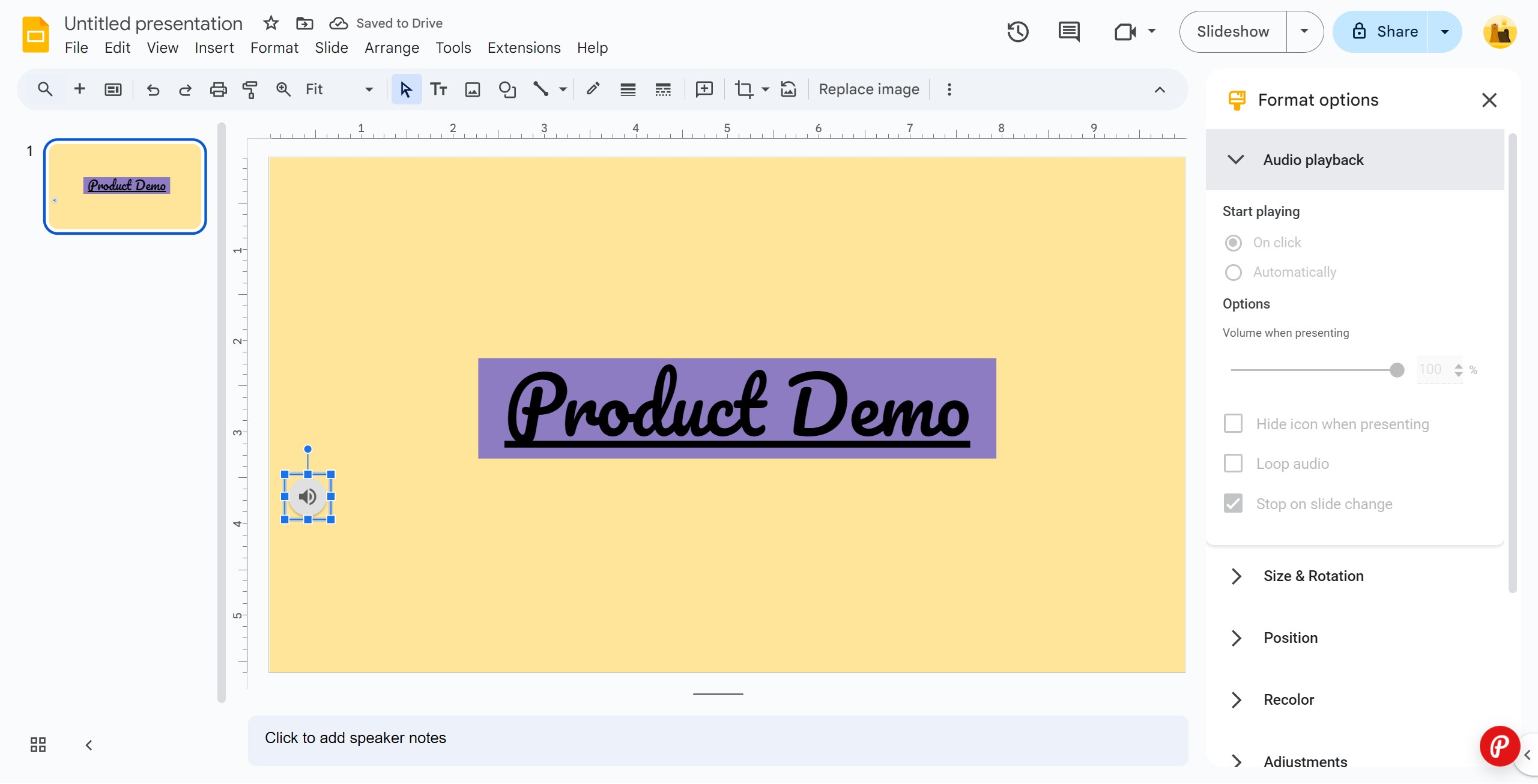Select slide 1 thumbnail
Screen dimensions: 1538x784
(125, 187)
